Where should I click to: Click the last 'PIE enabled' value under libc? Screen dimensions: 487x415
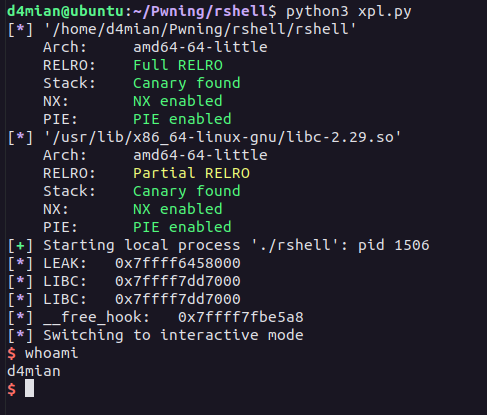click(x=182, y=227)
